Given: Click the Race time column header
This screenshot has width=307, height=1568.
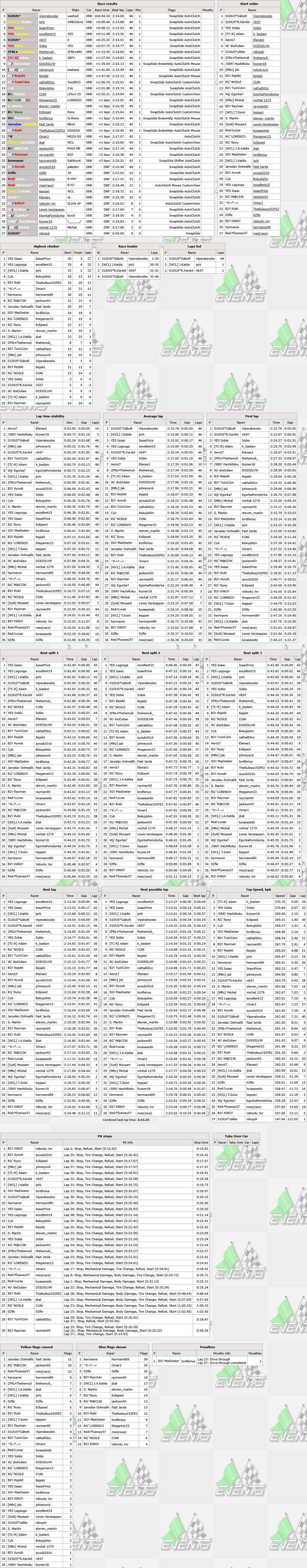Looking at the screenshot, I should coord(102,10).
